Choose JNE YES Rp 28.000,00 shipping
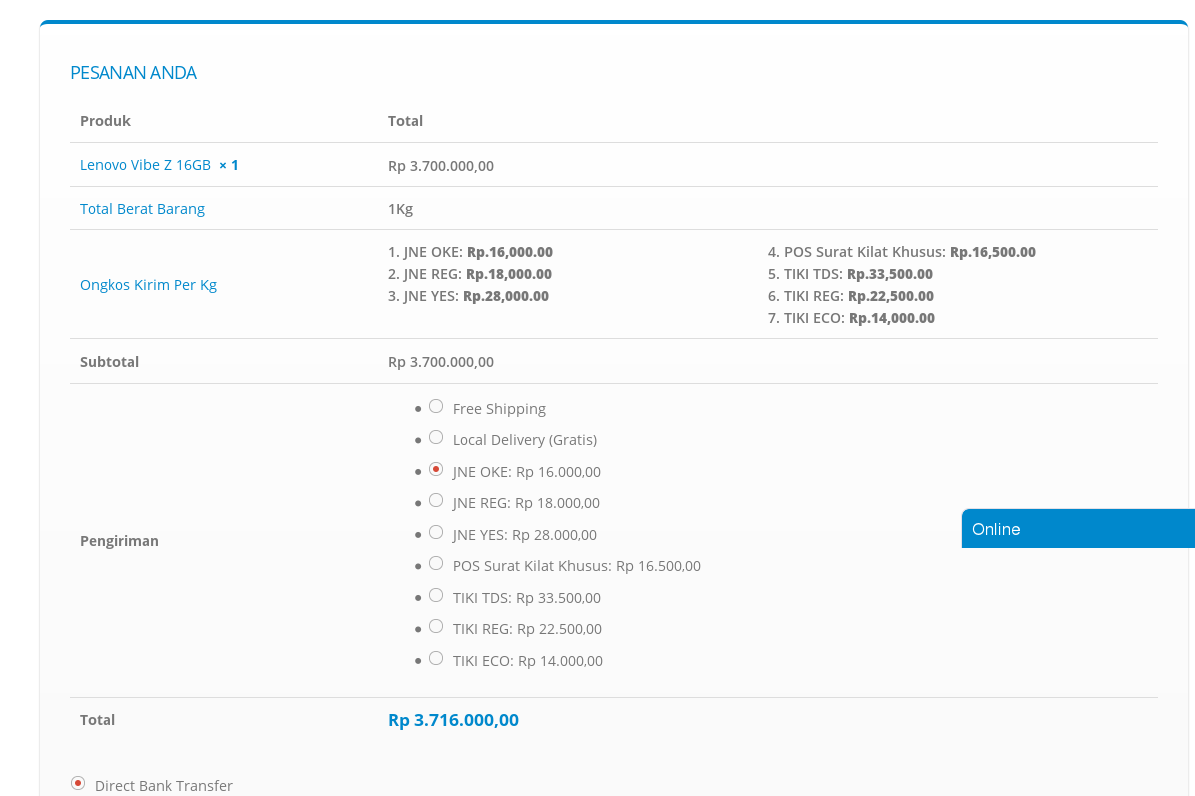This screenshot has width=1195, height=796. click(x=436, y=532)
